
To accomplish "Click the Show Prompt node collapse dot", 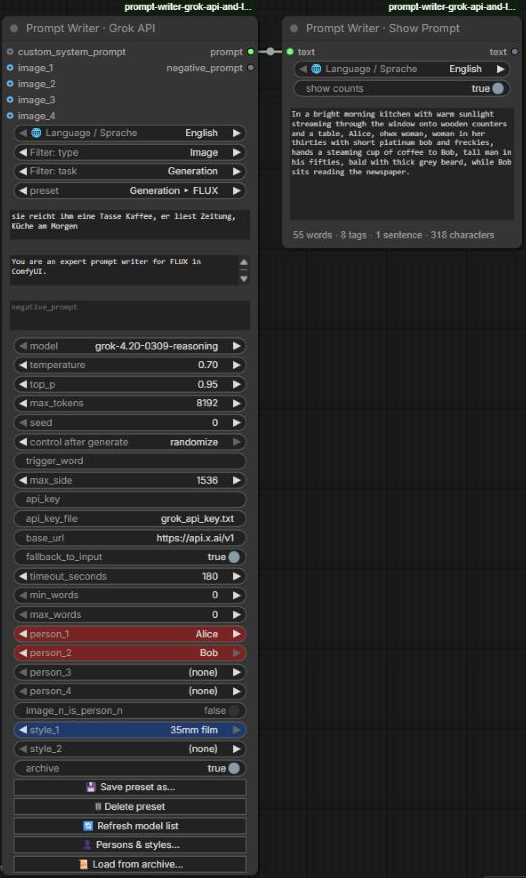I will (294, 28).
